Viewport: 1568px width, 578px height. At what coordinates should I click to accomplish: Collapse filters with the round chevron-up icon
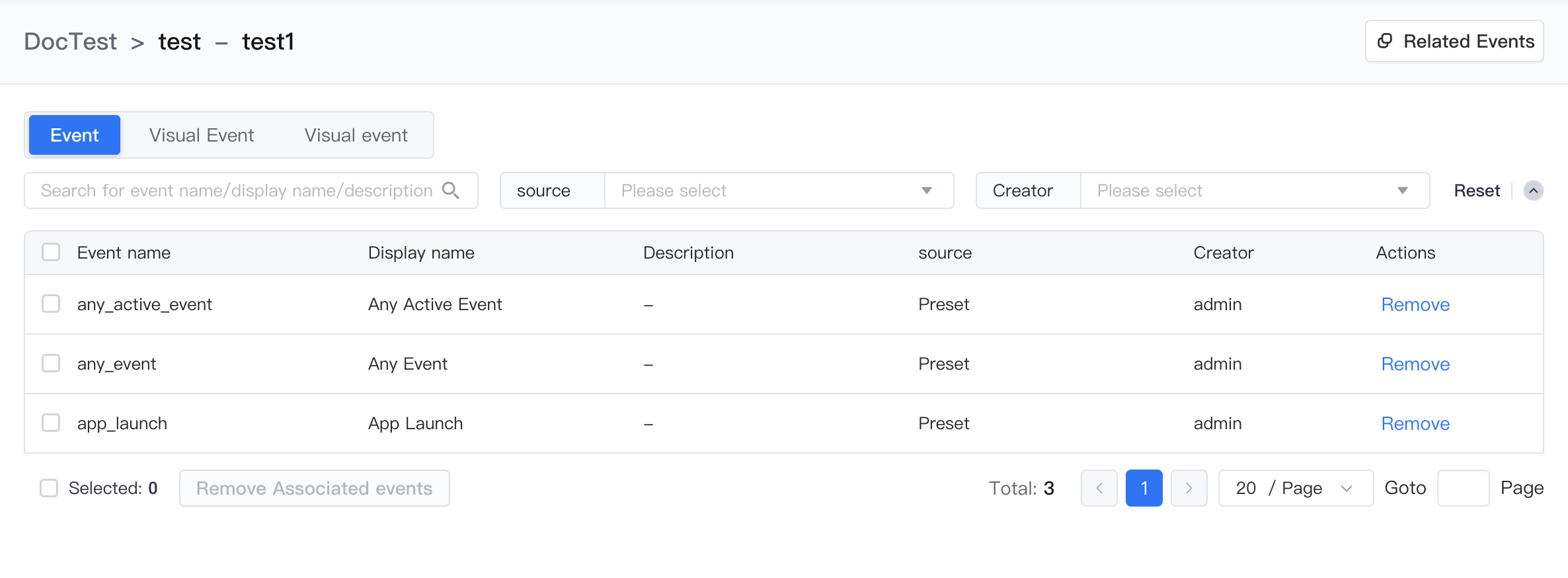pyautogui.click(x=1533, y=190)
